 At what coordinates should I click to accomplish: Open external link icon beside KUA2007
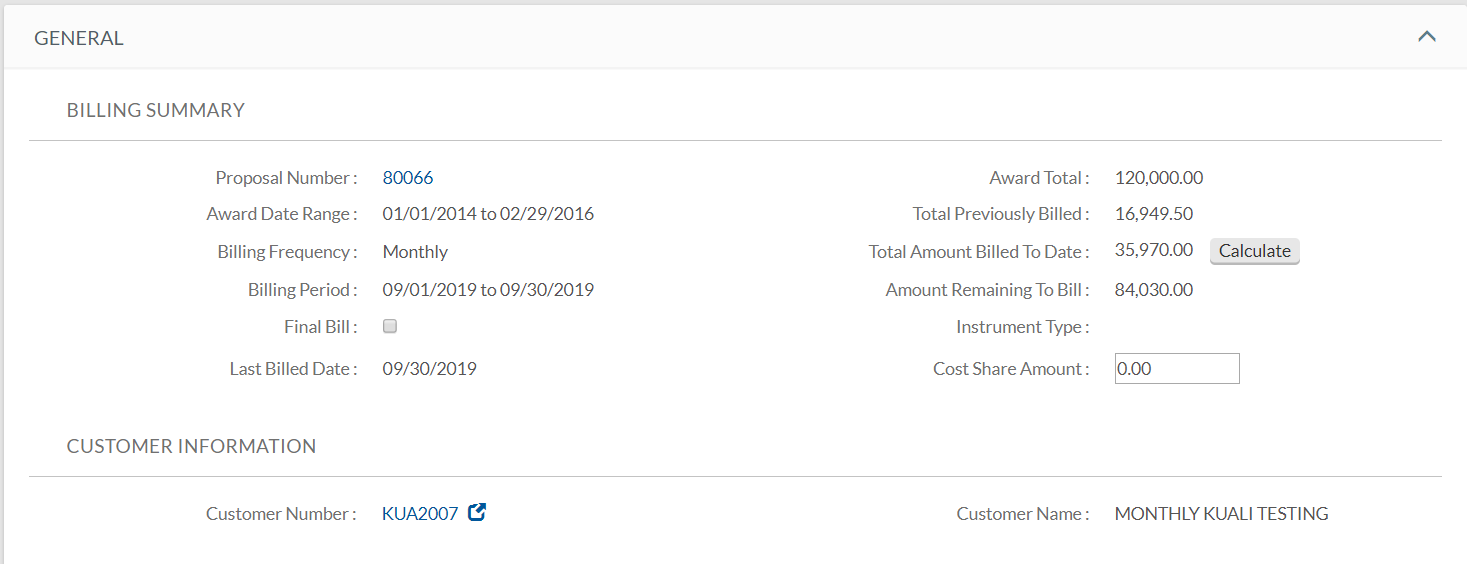click(x=477, y=512)
